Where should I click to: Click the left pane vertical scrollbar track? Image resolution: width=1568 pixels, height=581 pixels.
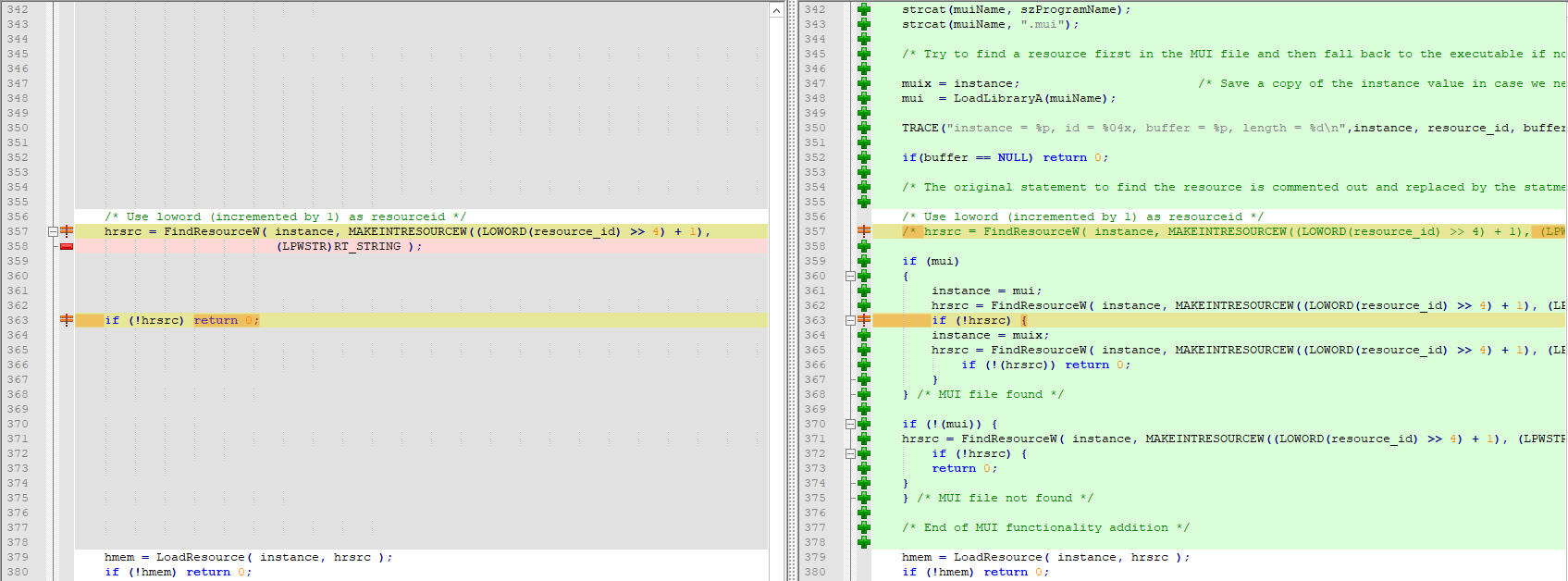coord(776,300)
